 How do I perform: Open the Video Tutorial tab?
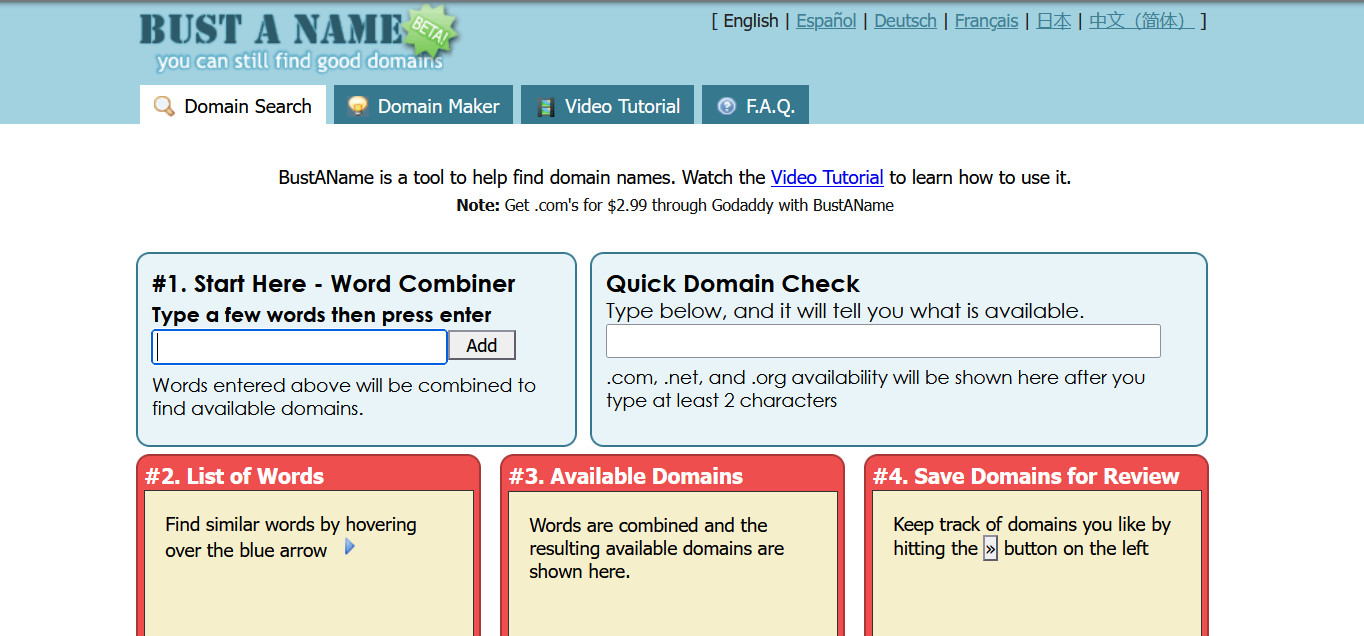[x=607, y=105]
